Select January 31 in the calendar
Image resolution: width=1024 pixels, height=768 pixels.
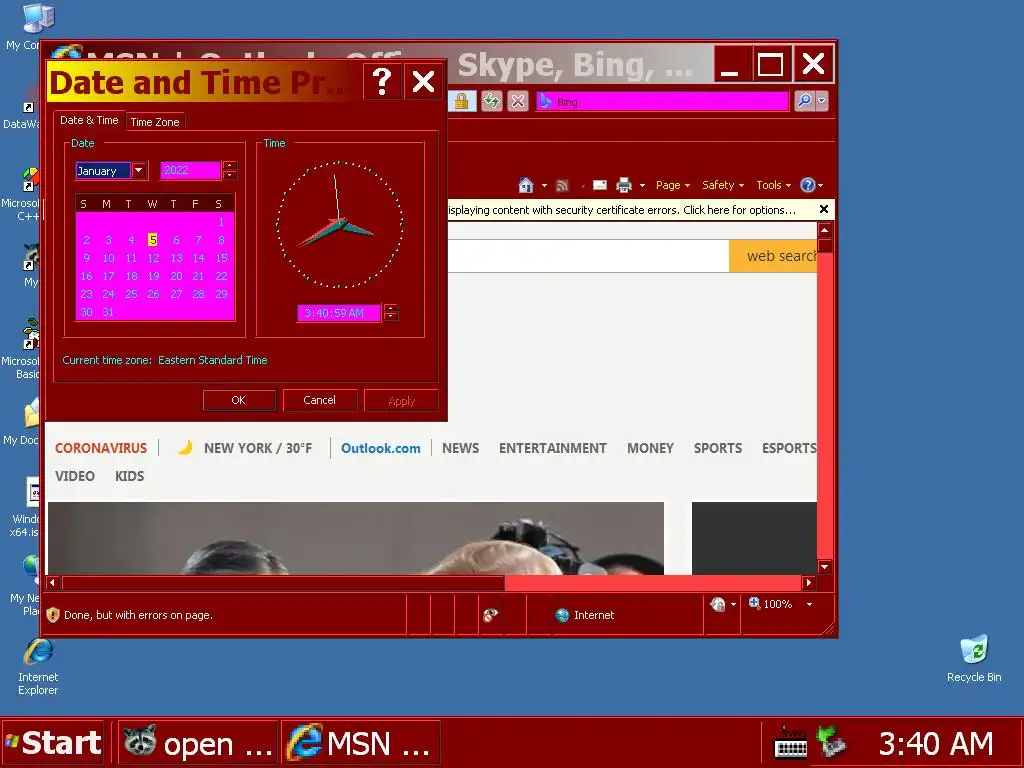(108, 312)
